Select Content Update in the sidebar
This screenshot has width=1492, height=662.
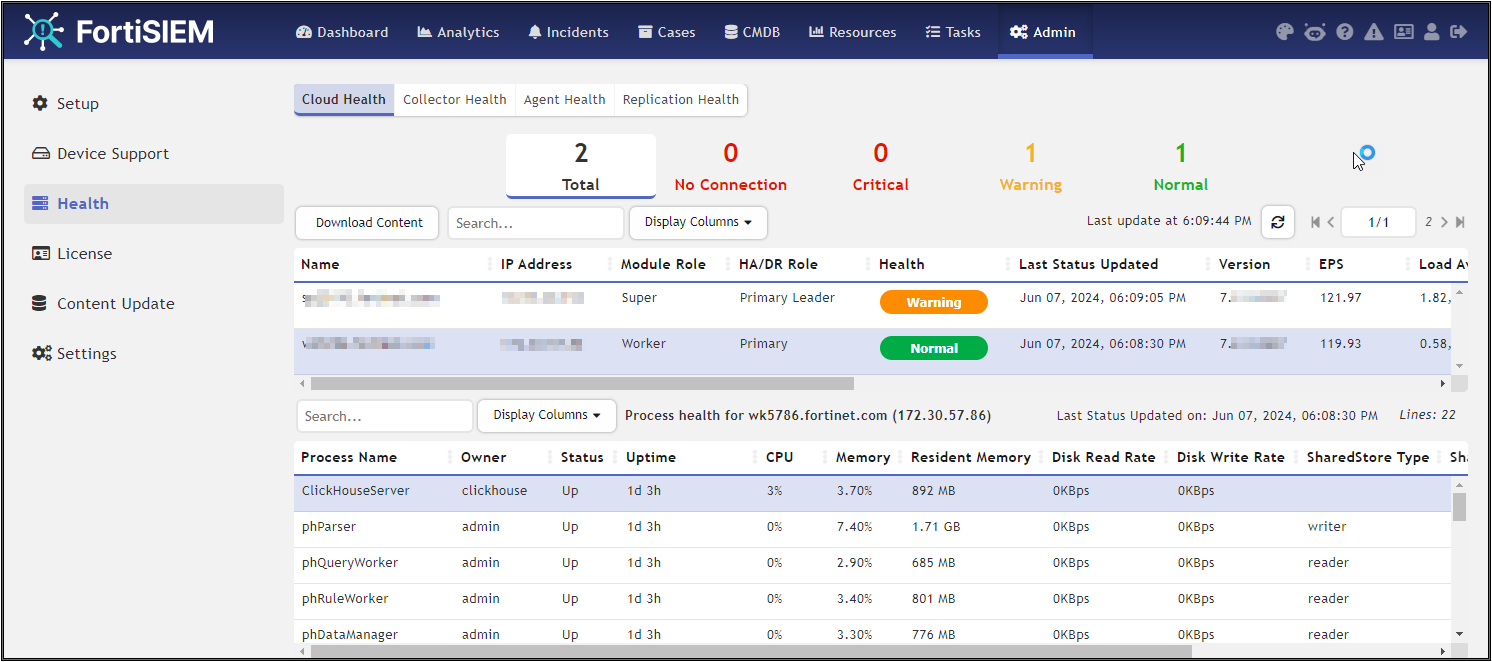pos(113,303)
